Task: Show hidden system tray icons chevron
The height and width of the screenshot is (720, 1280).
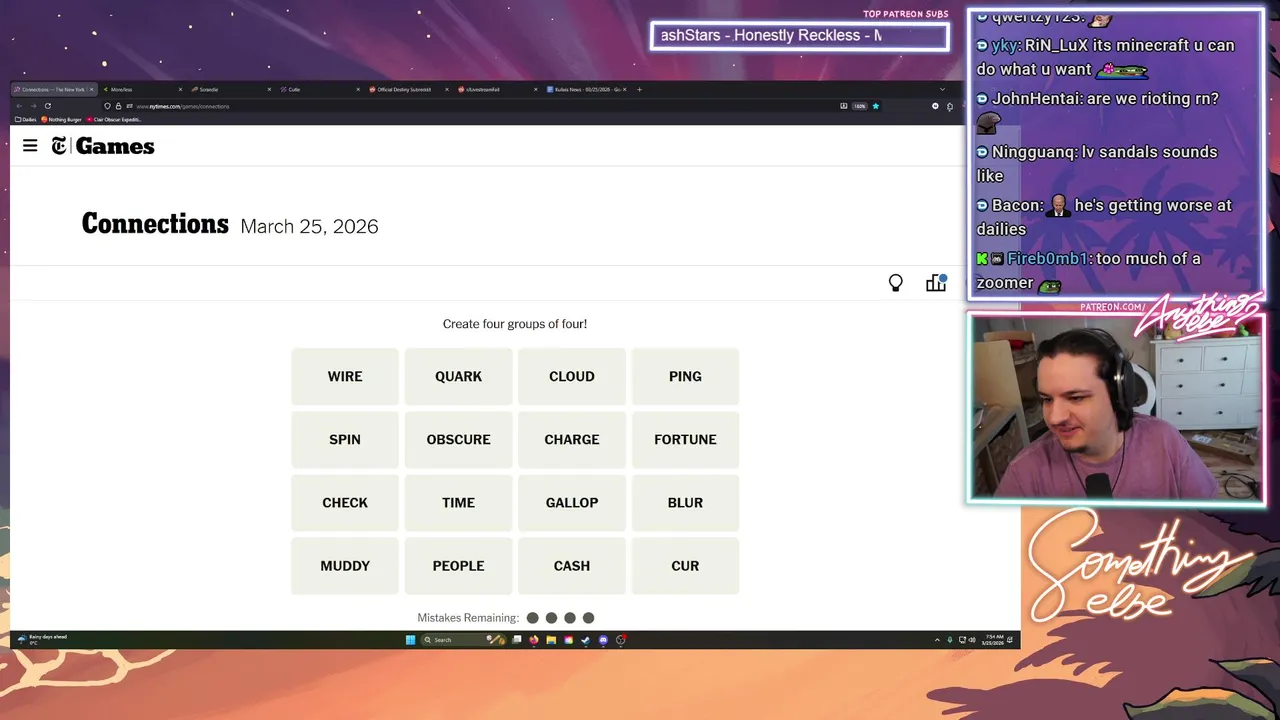Action: [937, 640]
